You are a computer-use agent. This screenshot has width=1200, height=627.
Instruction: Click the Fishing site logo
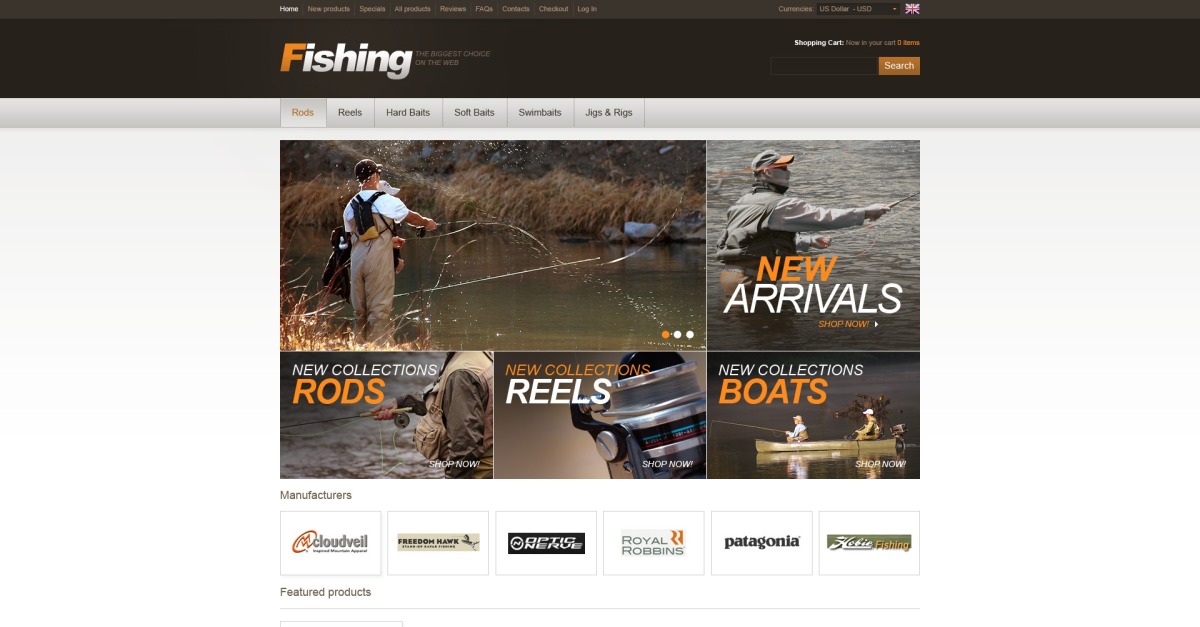tap(346, 59)
